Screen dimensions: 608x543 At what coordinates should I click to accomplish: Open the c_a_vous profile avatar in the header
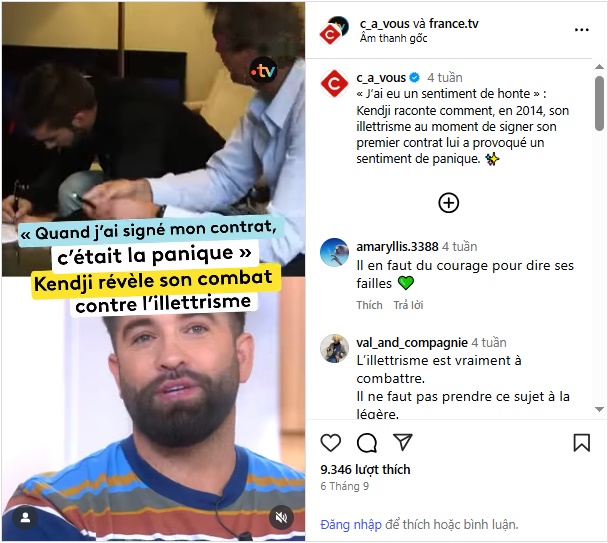pos(334,30)
